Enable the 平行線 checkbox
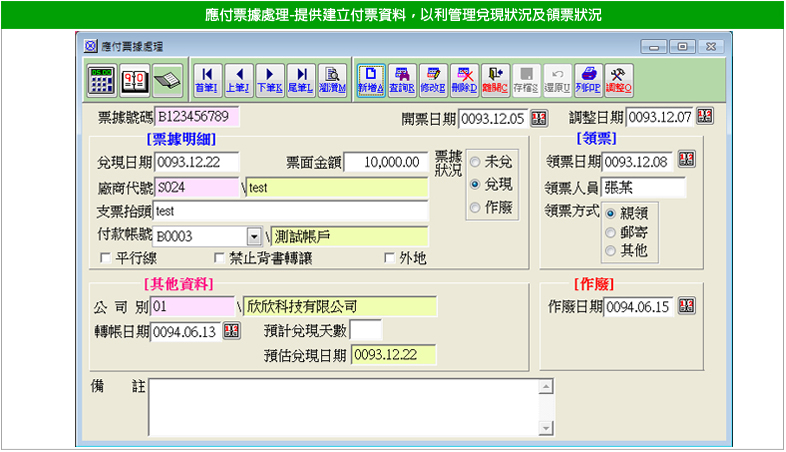Screen dimensions: 786x452 106,258
